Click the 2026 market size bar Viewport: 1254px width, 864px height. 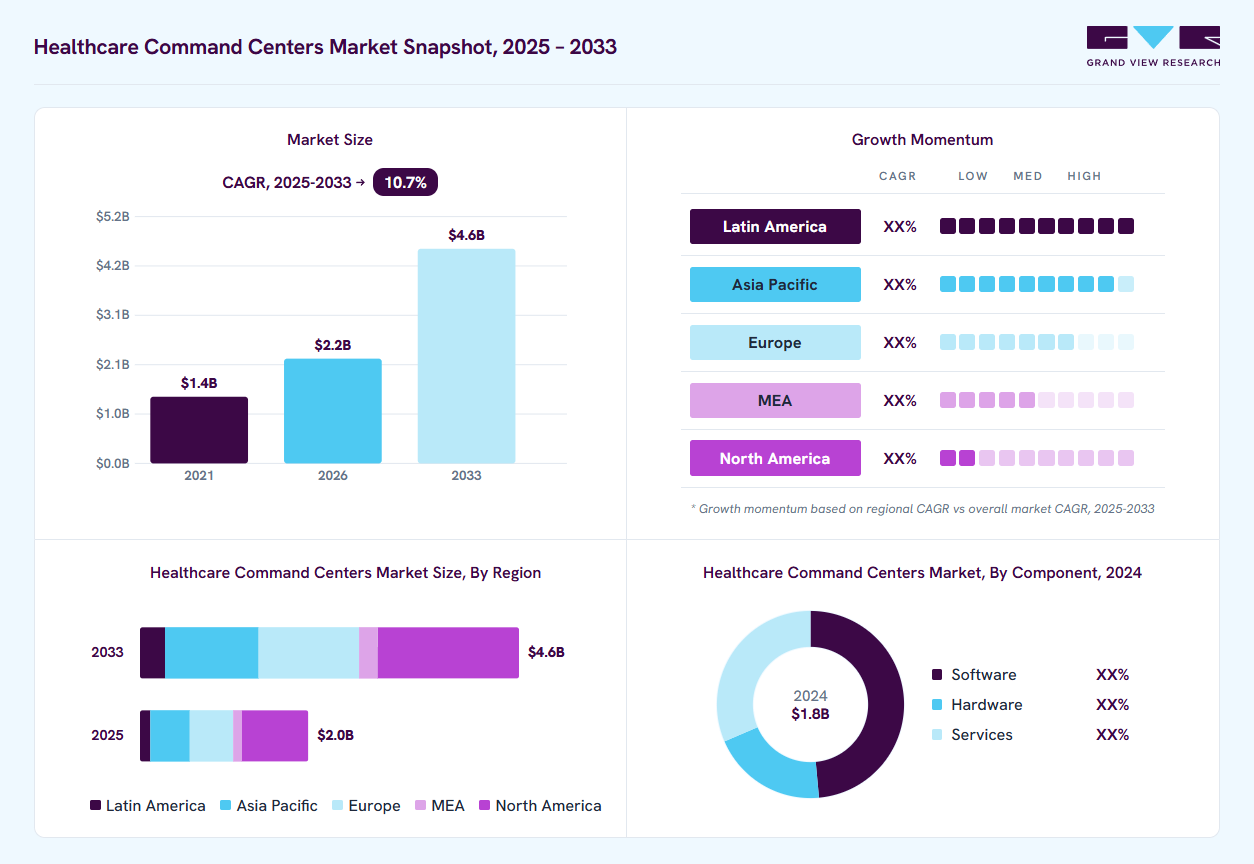click(333, 411)
